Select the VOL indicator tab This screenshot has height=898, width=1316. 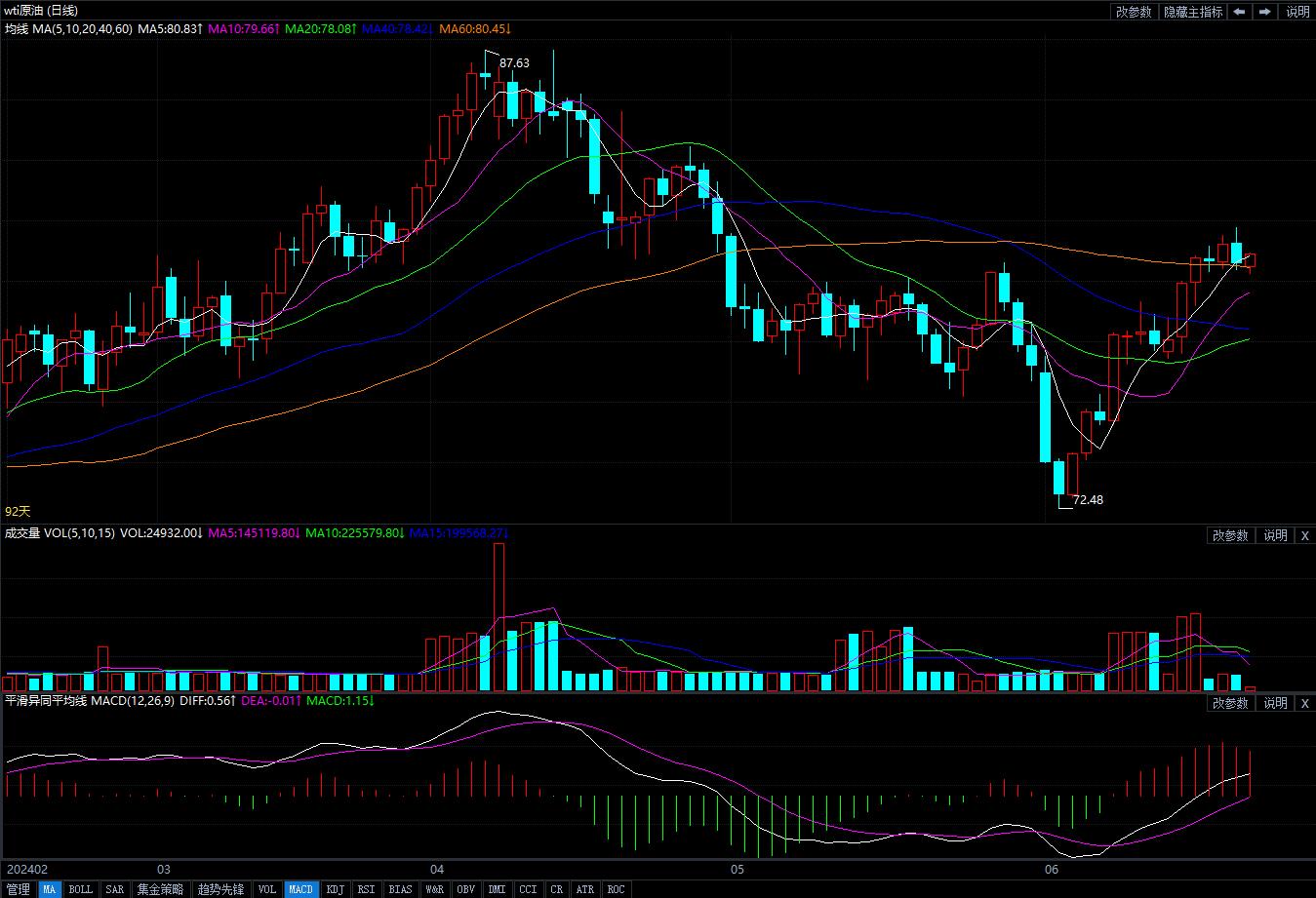coord(267,889)
